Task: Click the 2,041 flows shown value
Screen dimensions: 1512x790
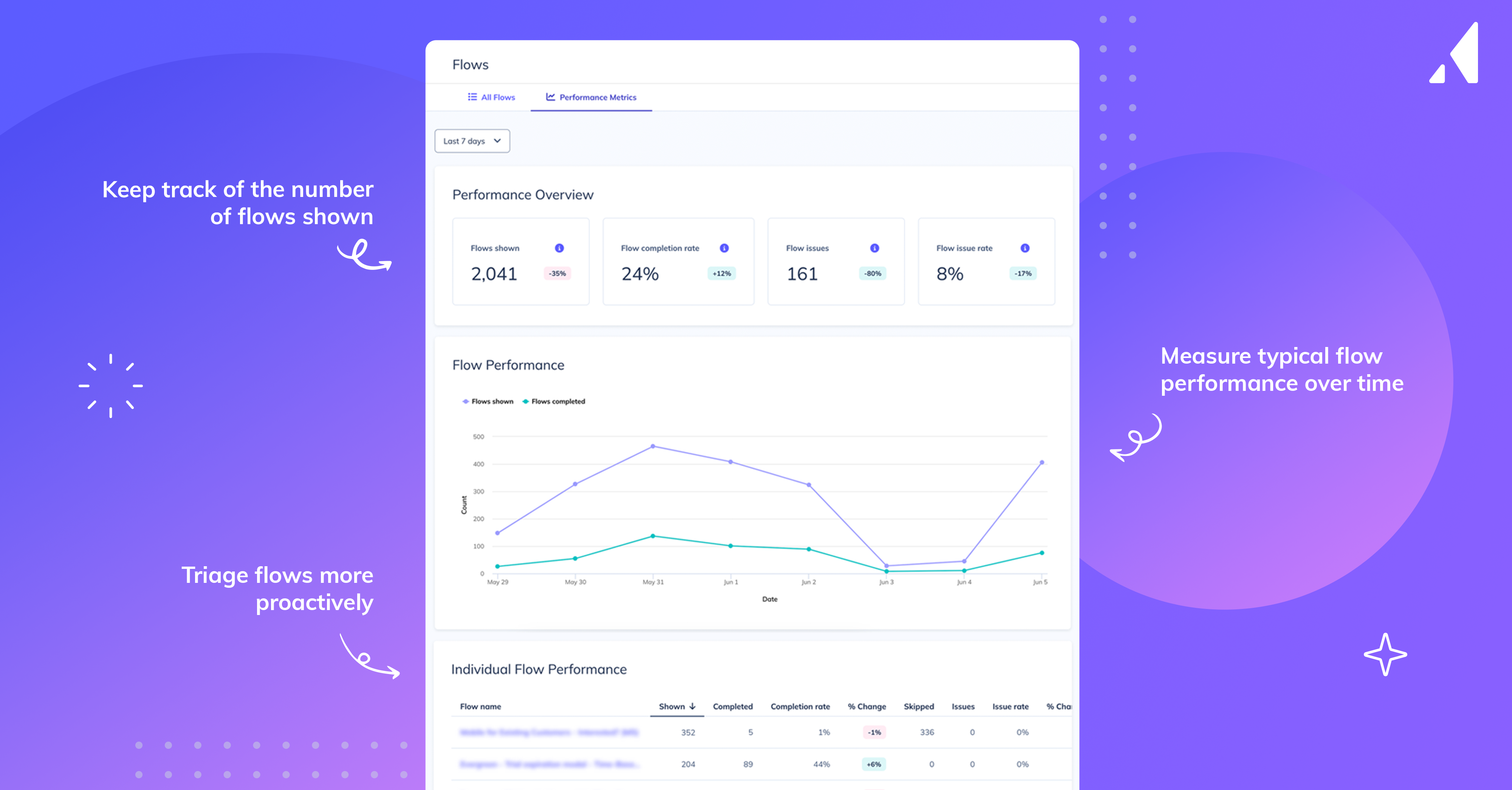Action: pyautogui.click(x=494, y=274)
